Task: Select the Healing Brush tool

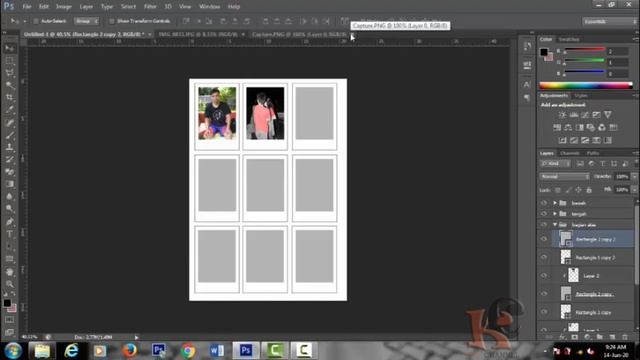Action: coord(9,122)
